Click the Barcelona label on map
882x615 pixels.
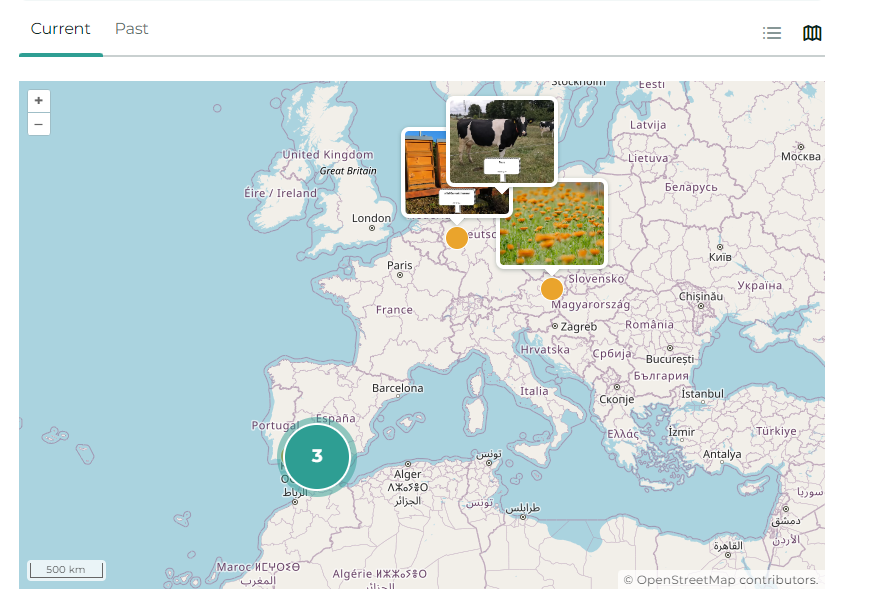click(x=397, y=388)
